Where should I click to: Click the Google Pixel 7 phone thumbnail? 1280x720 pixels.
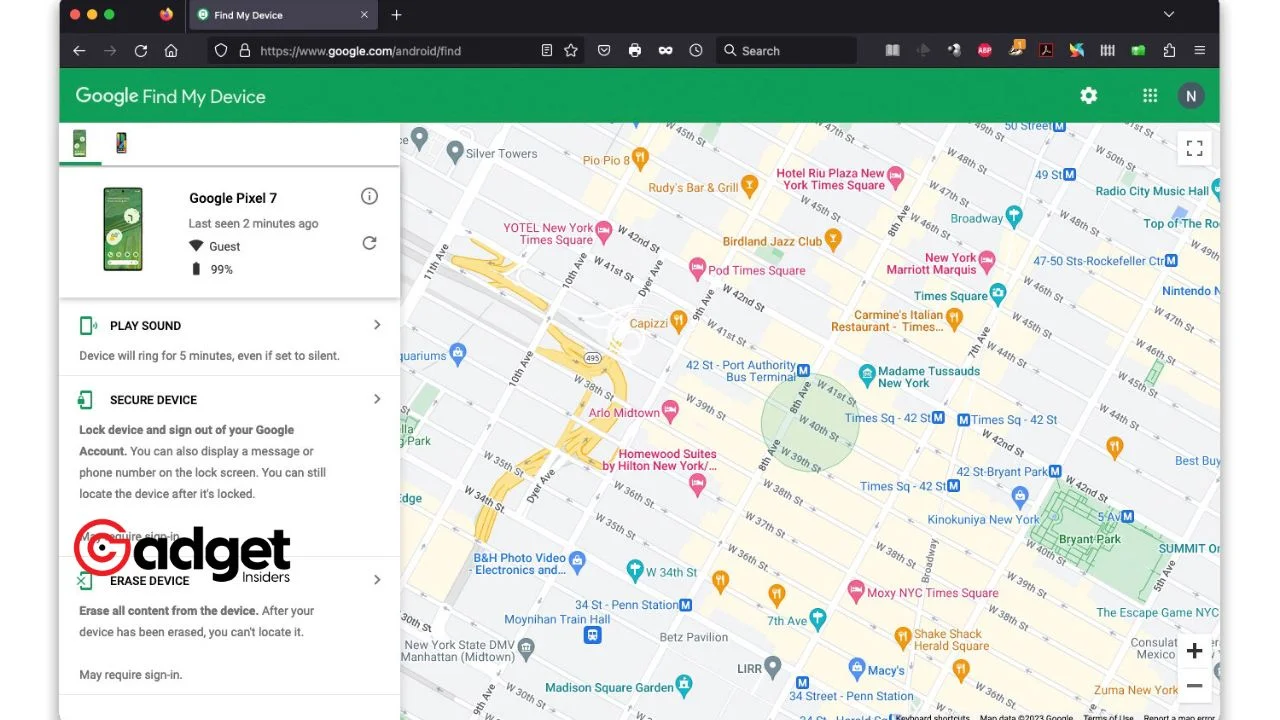pyautogui.click(x=123, y=229)
